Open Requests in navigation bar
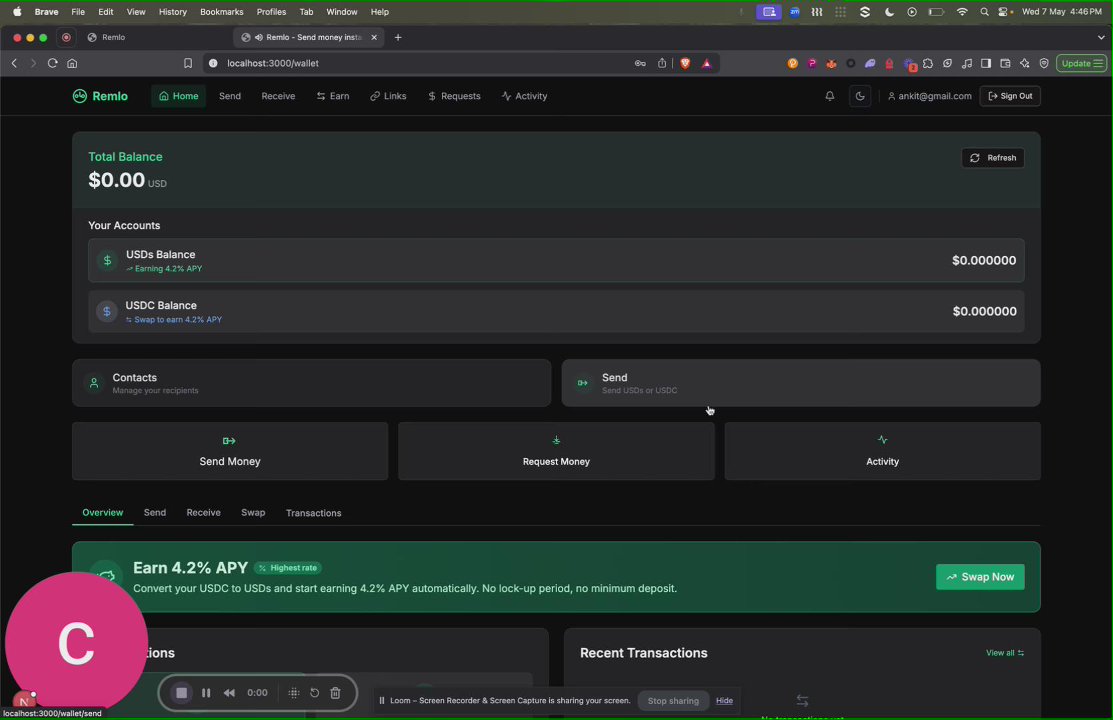The height and width of the screenshot is (720, 1113). (x=454, y=96)
